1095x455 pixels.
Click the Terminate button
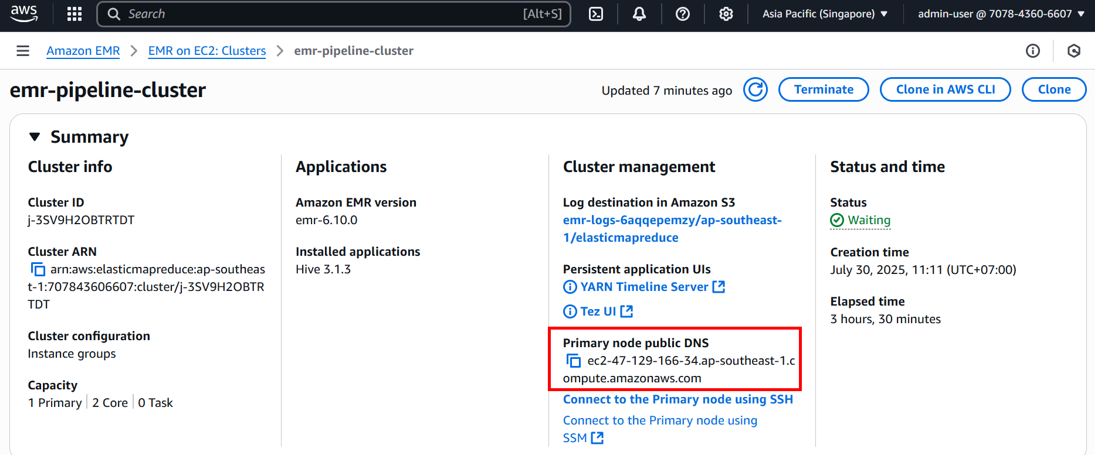tap(823, 90)
